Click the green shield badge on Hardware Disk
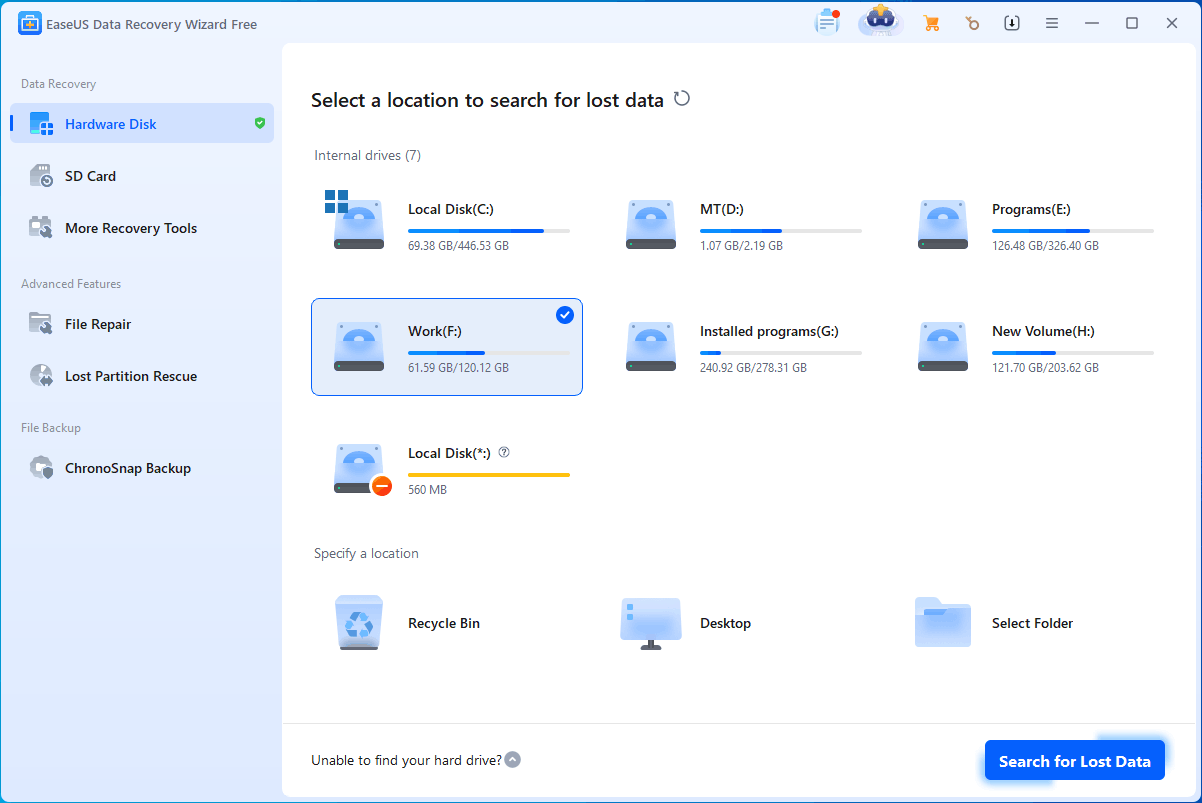The width and height of the screenshot is (1202, 803). click(260, 123)
